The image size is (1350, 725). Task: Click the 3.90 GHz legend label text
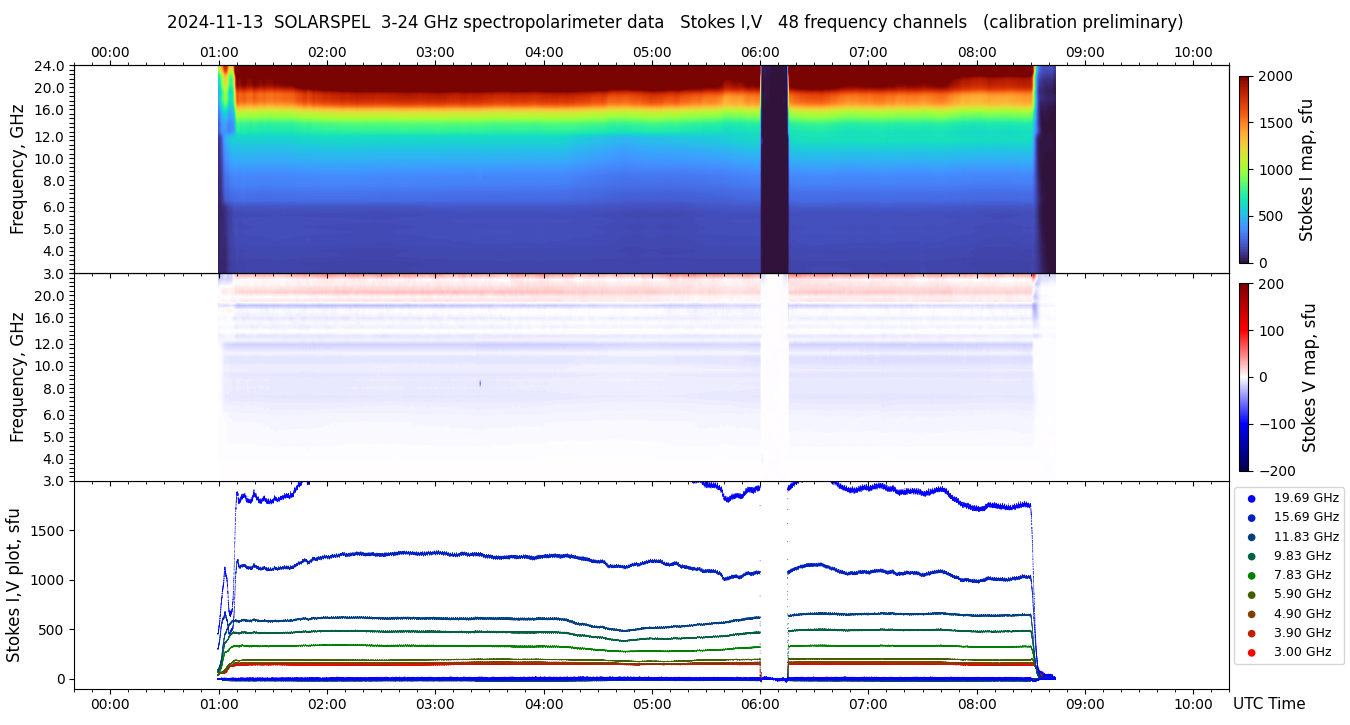point(1302,633)
